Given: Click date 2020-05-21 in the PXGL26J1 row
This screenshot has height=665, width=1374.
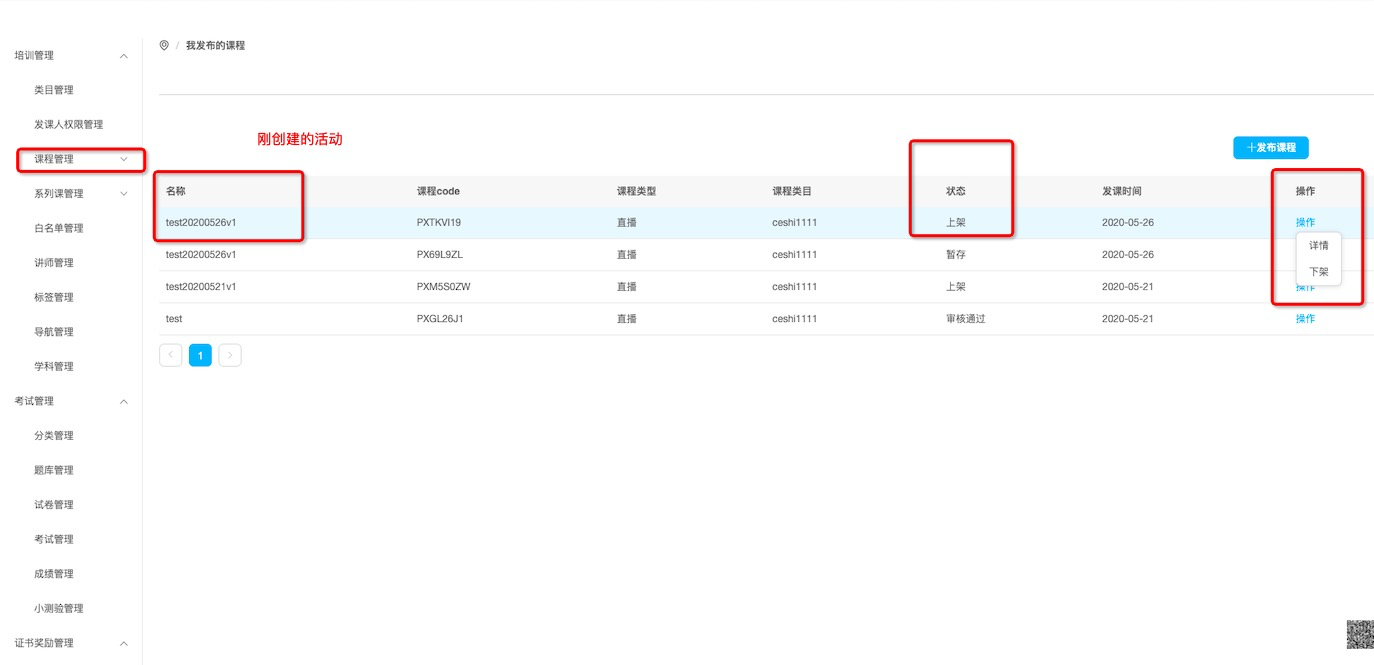Looking at the screenshot, I should (x=1128, y=318).
